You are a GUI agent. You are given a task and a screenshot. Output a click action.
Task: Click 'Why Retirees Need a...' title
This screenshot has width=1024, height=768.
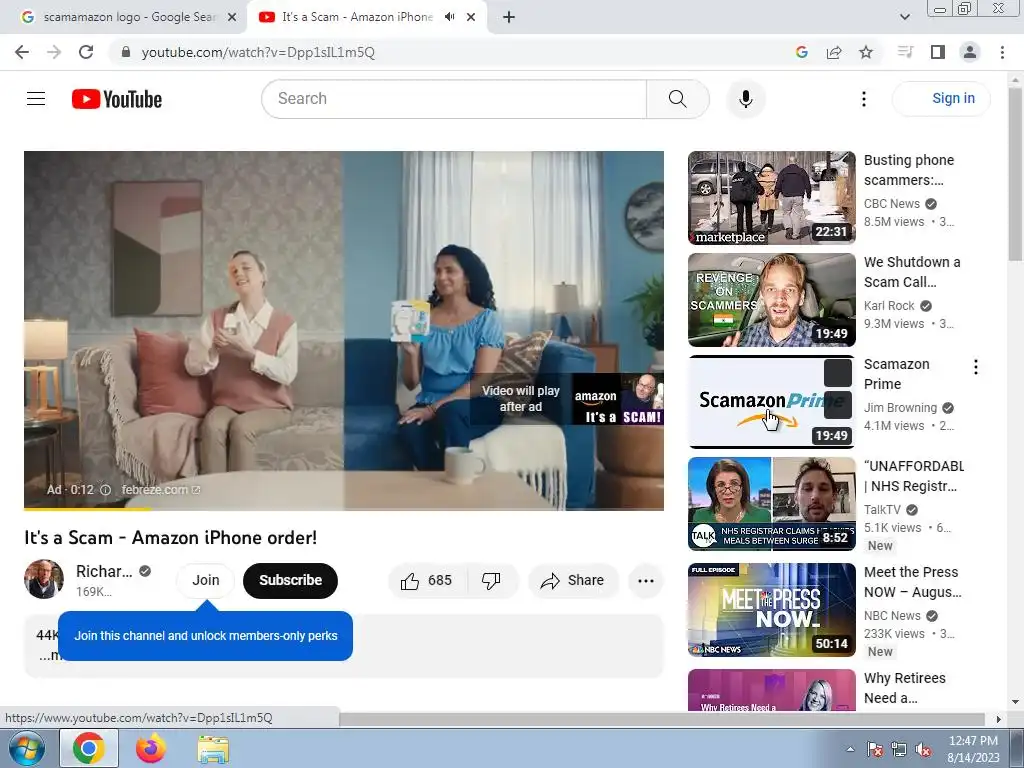[904, 688]
